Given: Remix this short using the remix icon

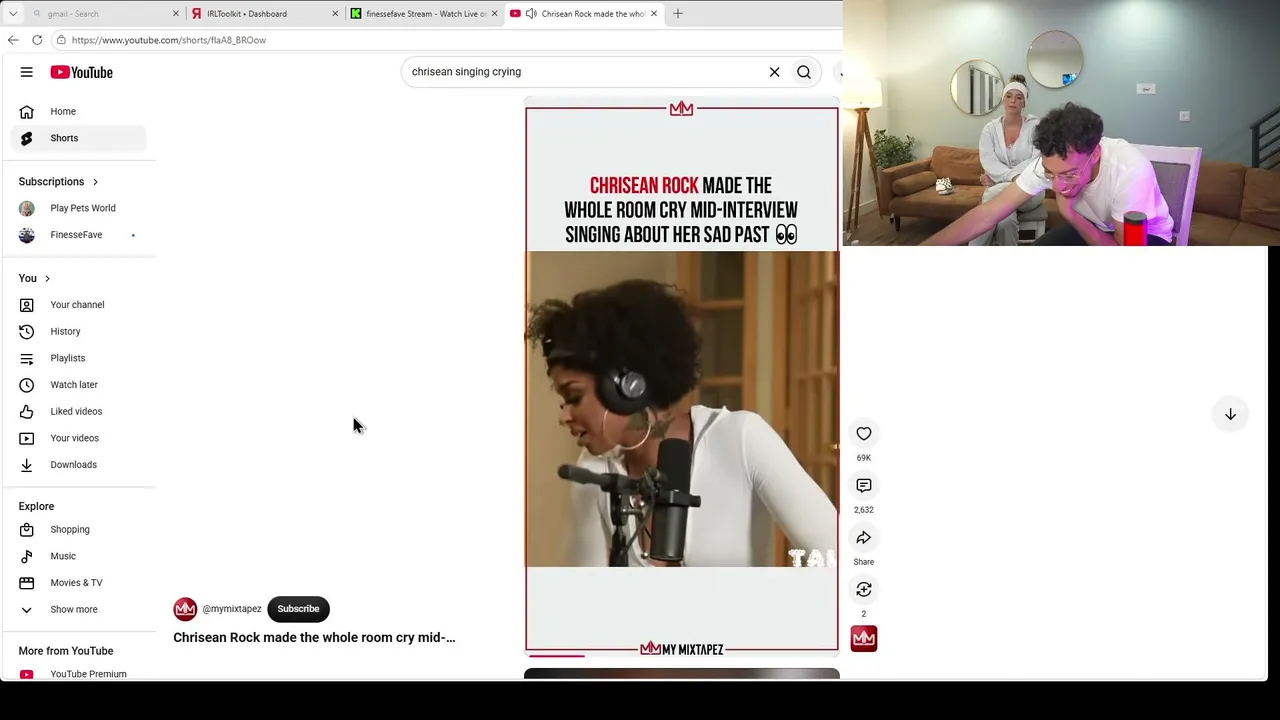Looking at the screenshot, I should point(864,589).
